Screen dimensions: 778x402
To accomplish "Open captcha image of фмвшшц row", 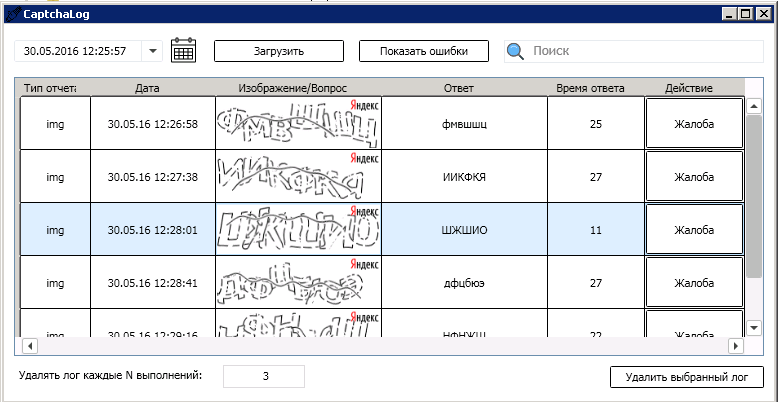I will (299, 124).
